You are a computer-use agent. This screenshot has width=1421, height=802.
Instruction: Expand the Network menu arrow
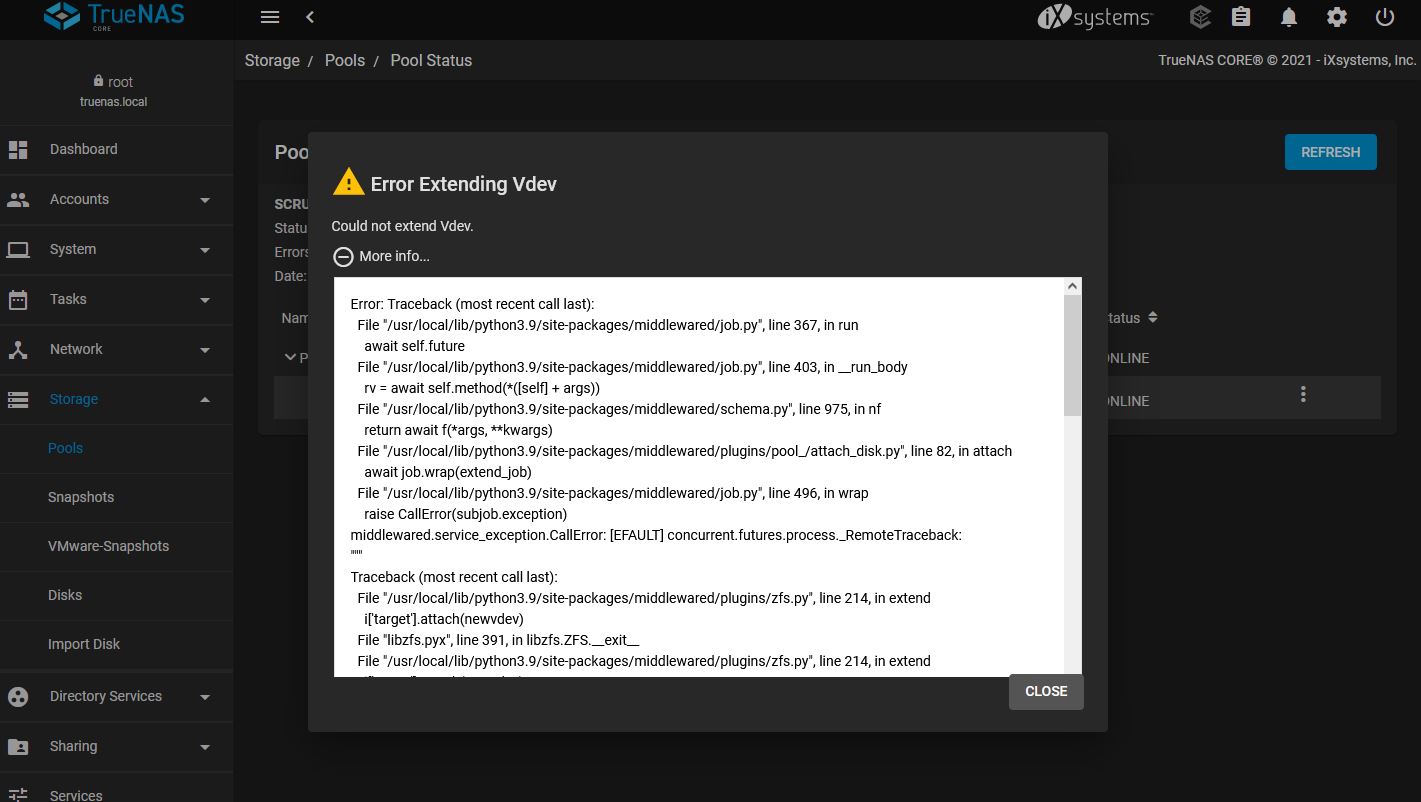coord(205,350)
